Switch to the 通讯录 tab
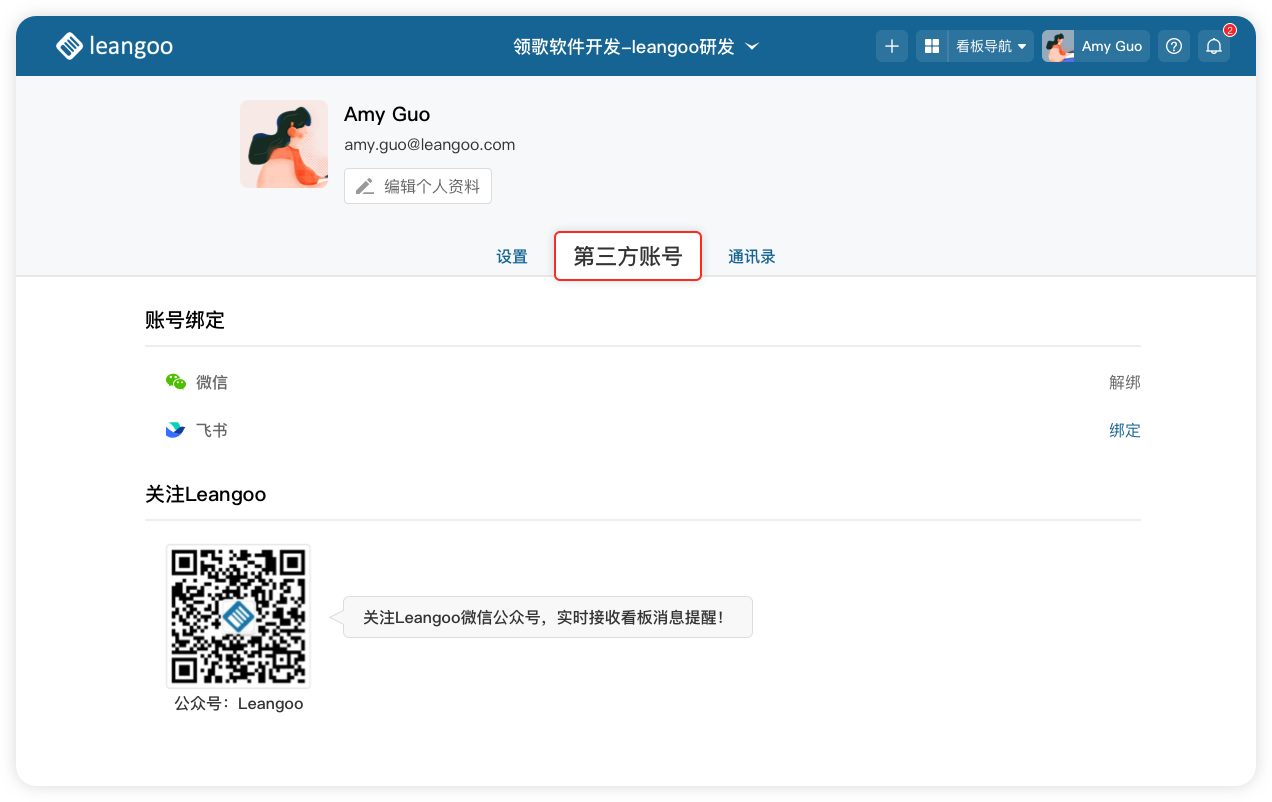 click(752, 257)
